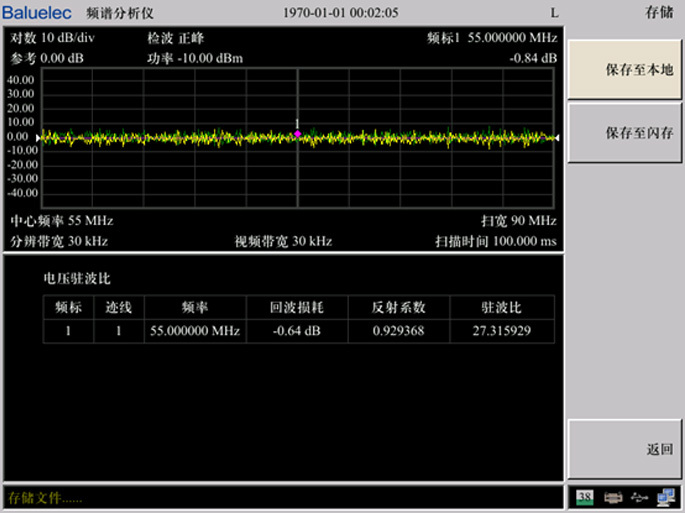
Task: Click the 中心频率 55 MHz readout
Action: 62,220
